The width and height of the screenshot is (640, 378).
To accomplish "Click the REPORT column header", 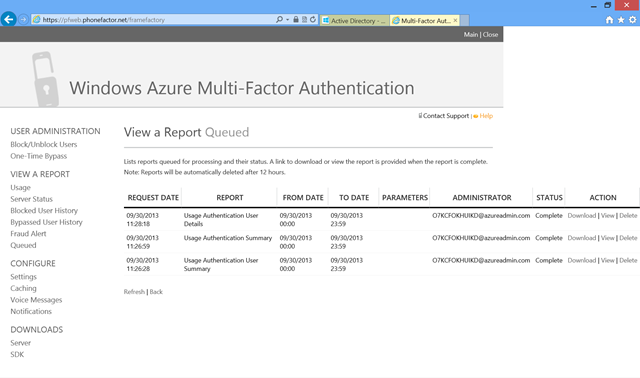I will point(230,198).
